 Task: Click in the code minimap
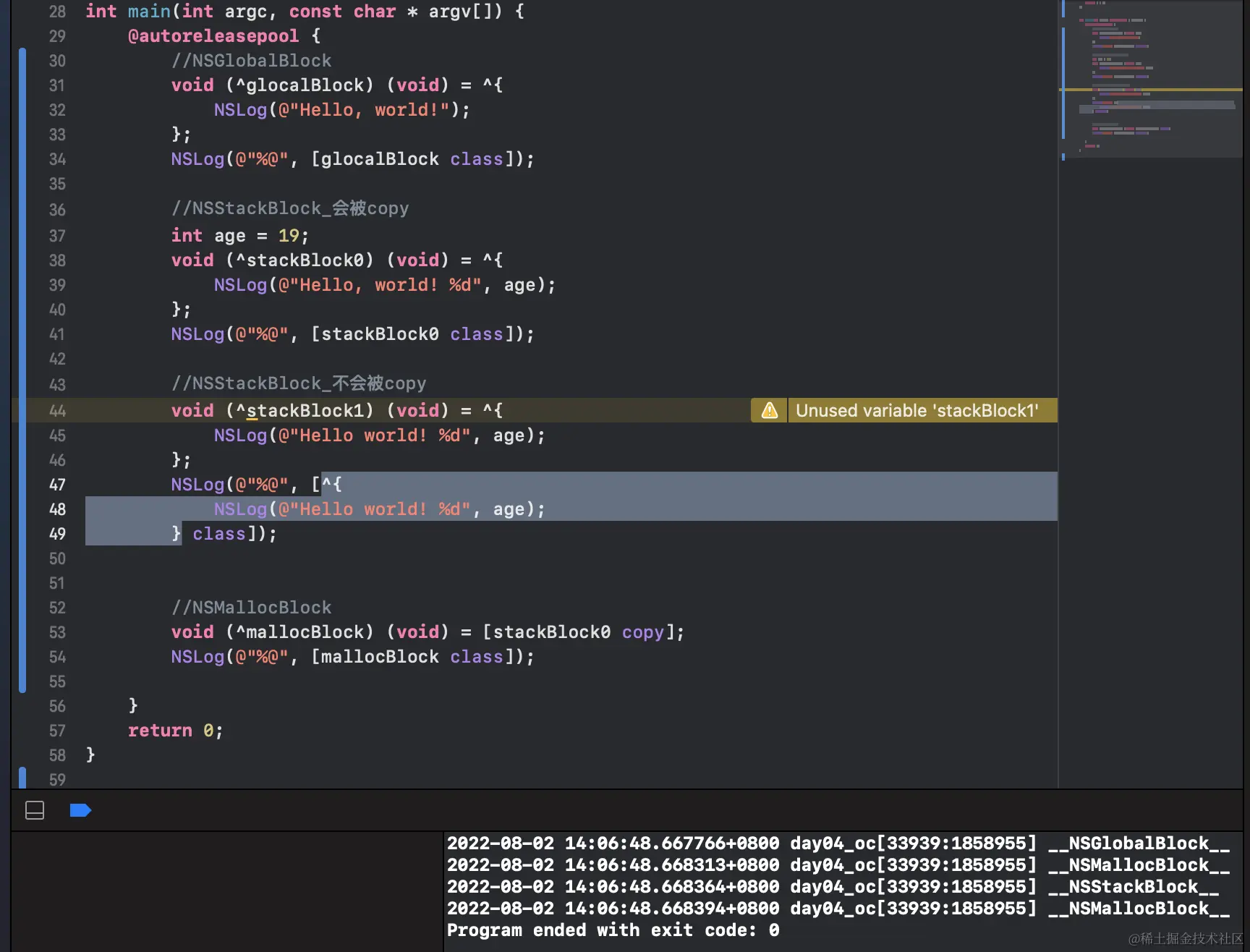click(x=1151, y=80)
